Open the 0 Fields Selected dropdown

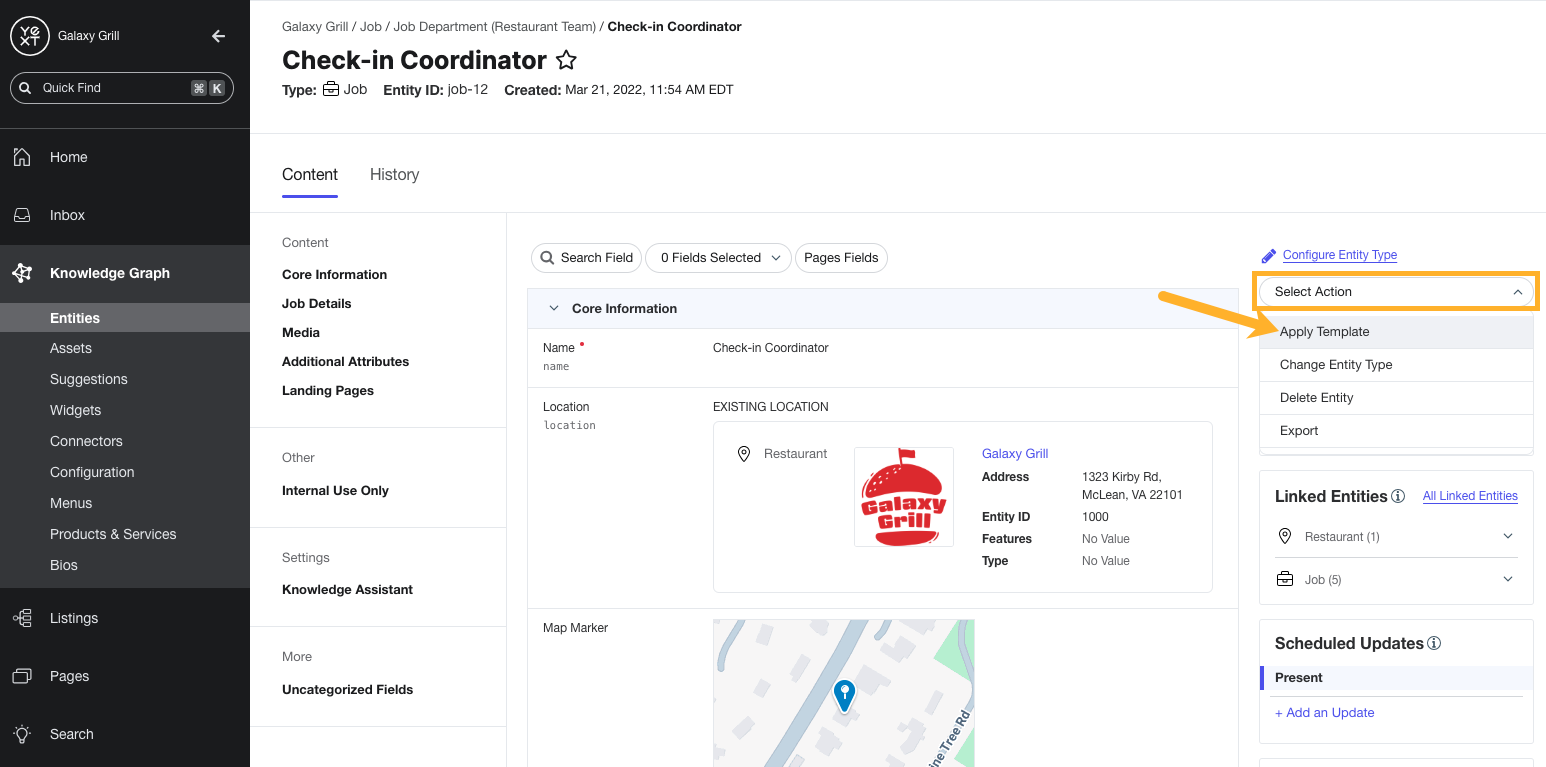click(x=718, y=258)
